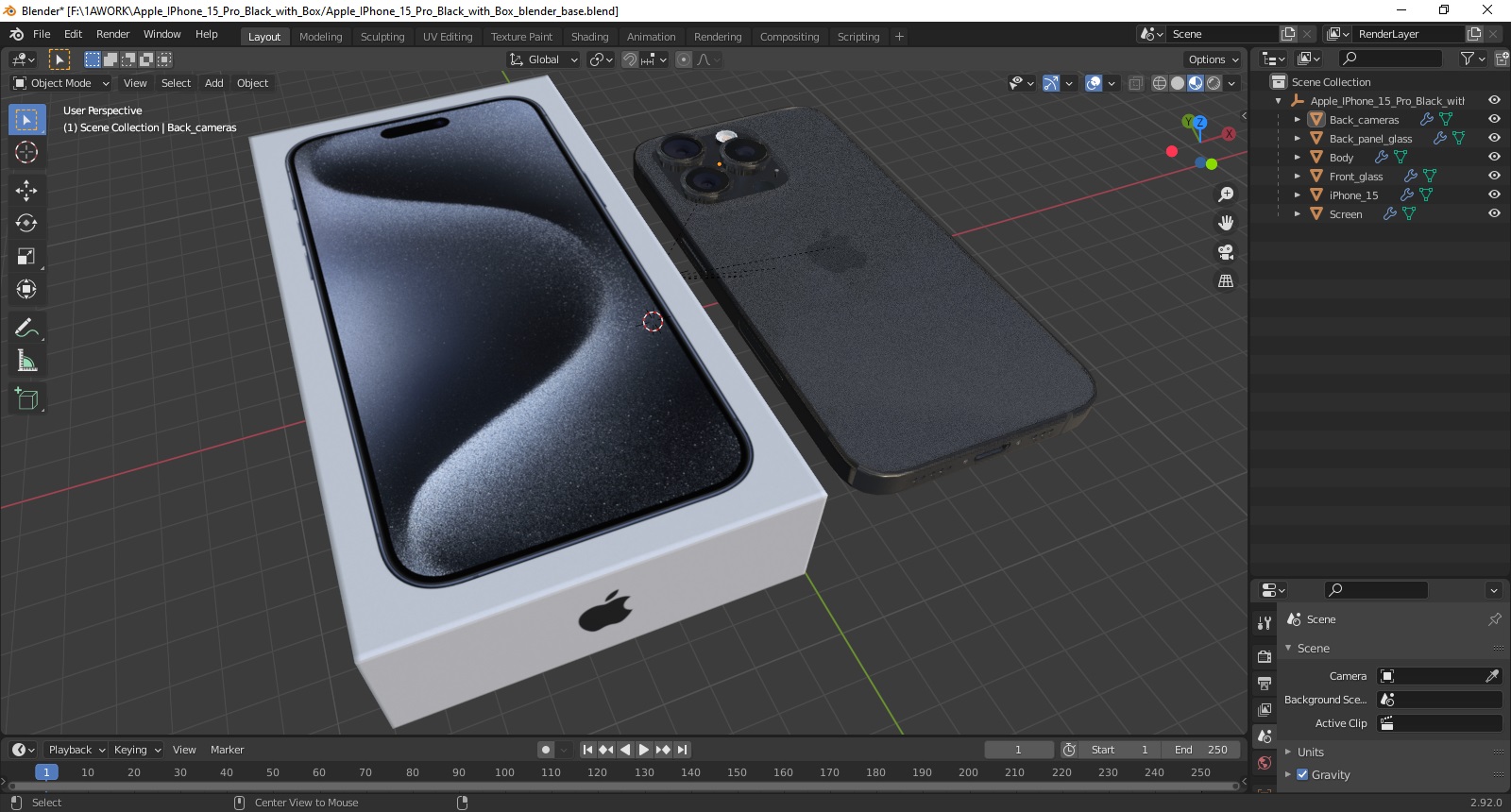Select the Add Cube tool
Image resolution: width=1511 pixels, height=812 pixels.
point(26,398)
